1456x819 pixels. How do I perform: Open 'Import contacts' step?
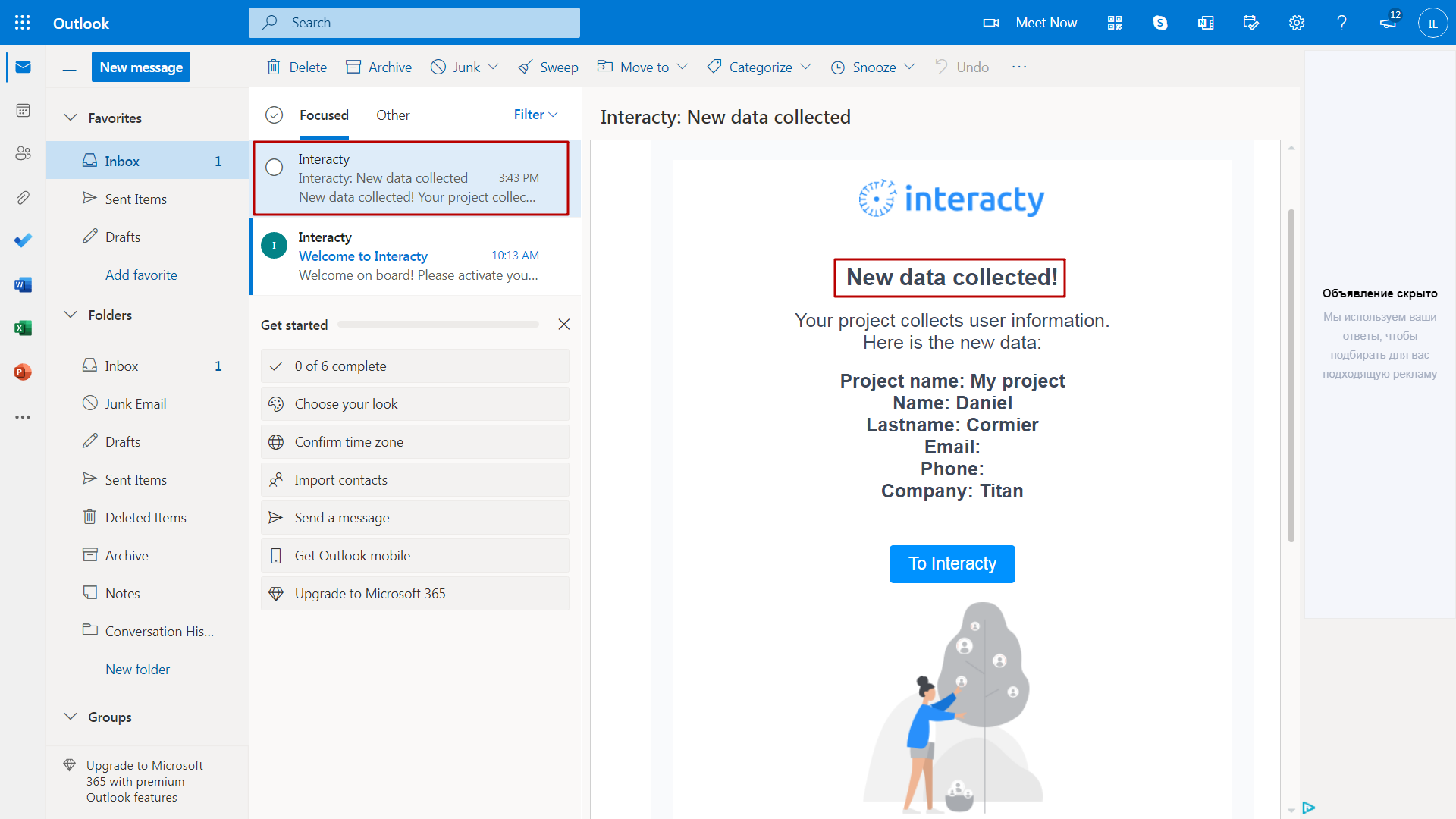click(415, 479)
